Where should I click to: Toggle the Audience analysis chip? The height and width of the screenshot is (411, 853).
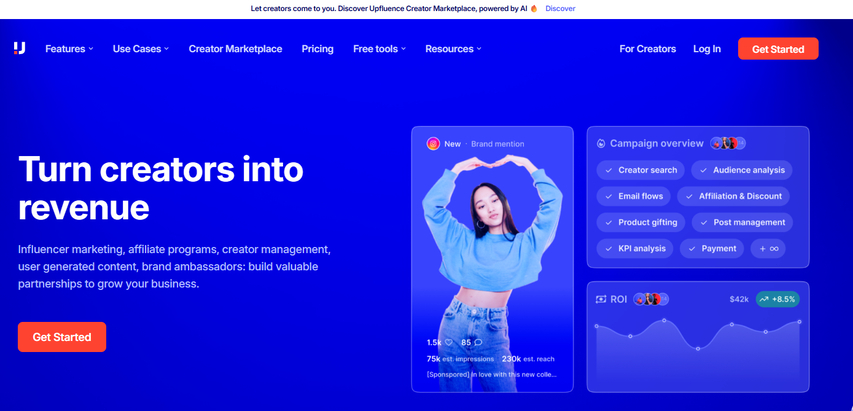tap(741, 170)
